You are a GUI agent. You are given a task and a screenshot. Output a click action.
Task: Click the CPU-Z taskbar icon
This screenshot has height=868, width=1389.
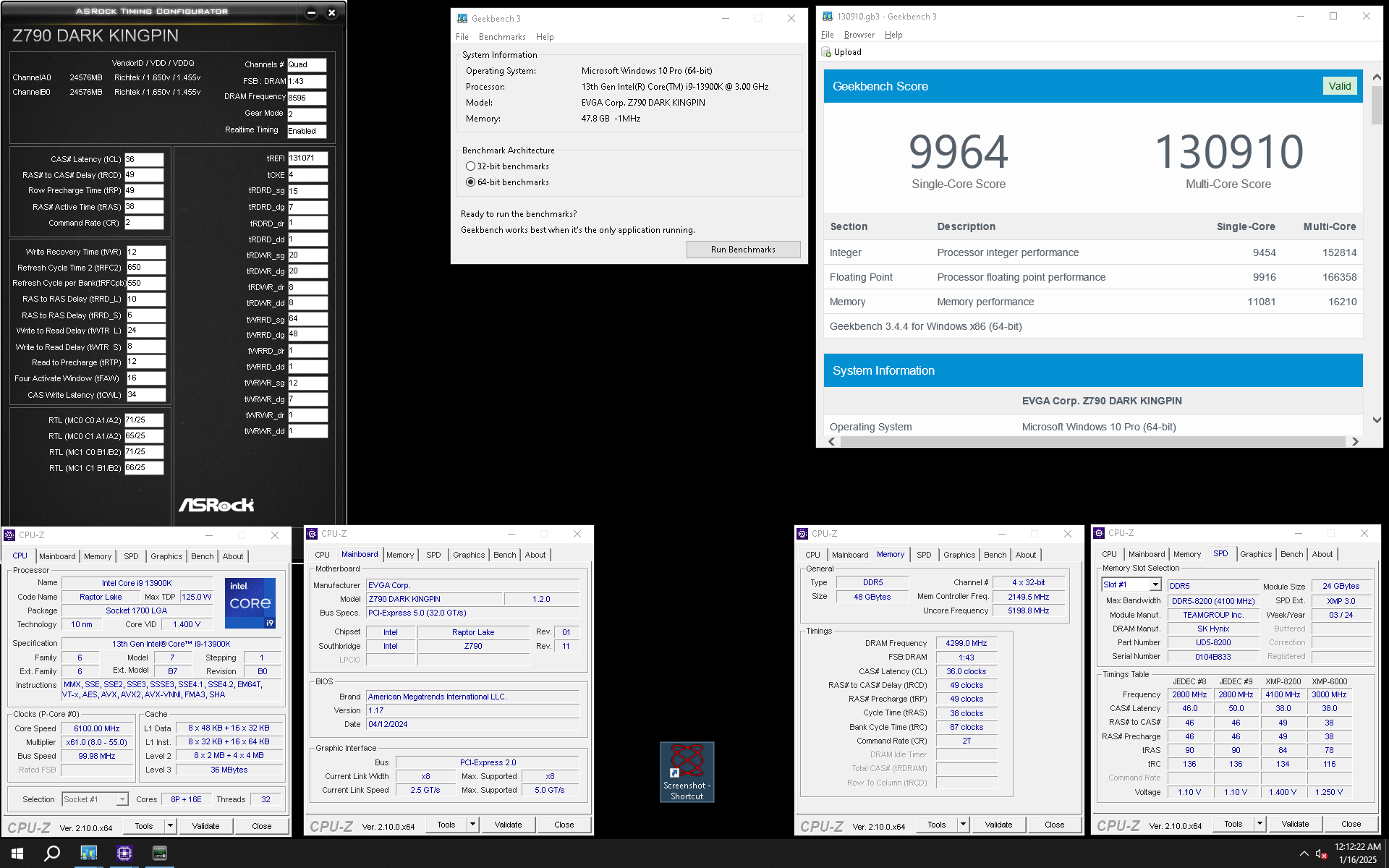click(x=124, y=854)
